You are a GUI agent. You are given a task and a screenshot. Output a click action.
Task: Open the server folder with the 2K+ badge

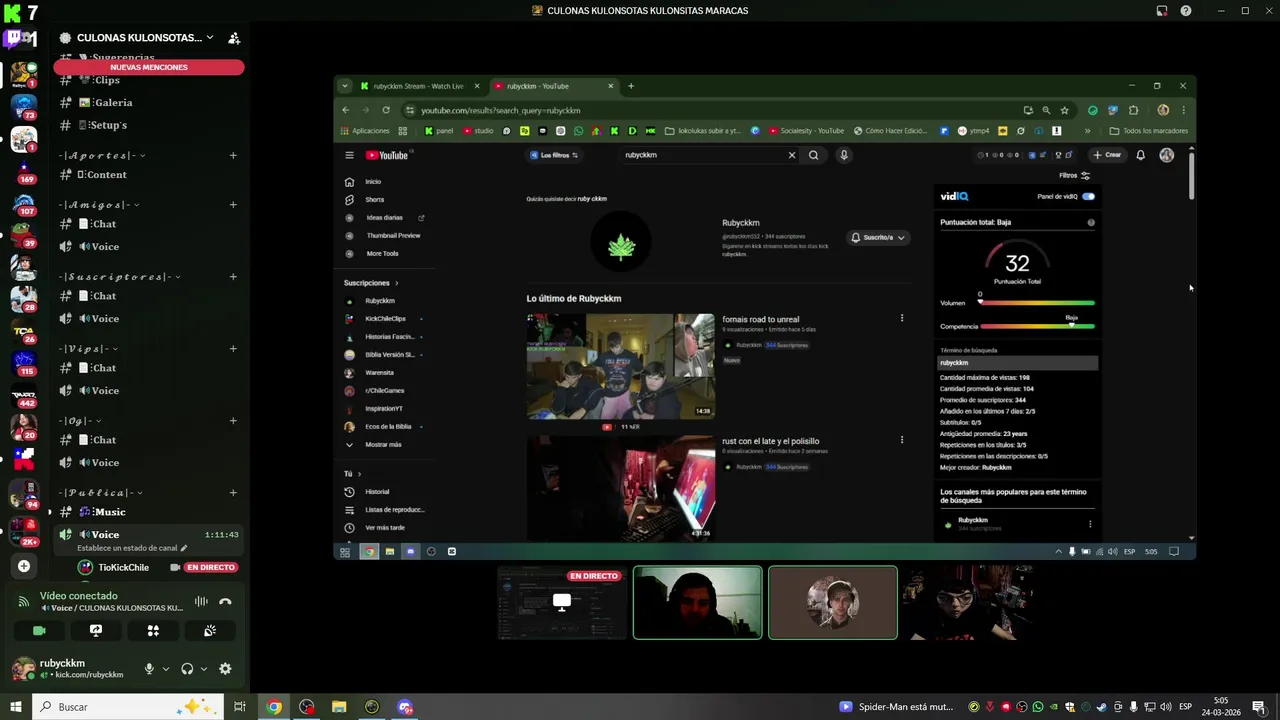pos(24,529)
